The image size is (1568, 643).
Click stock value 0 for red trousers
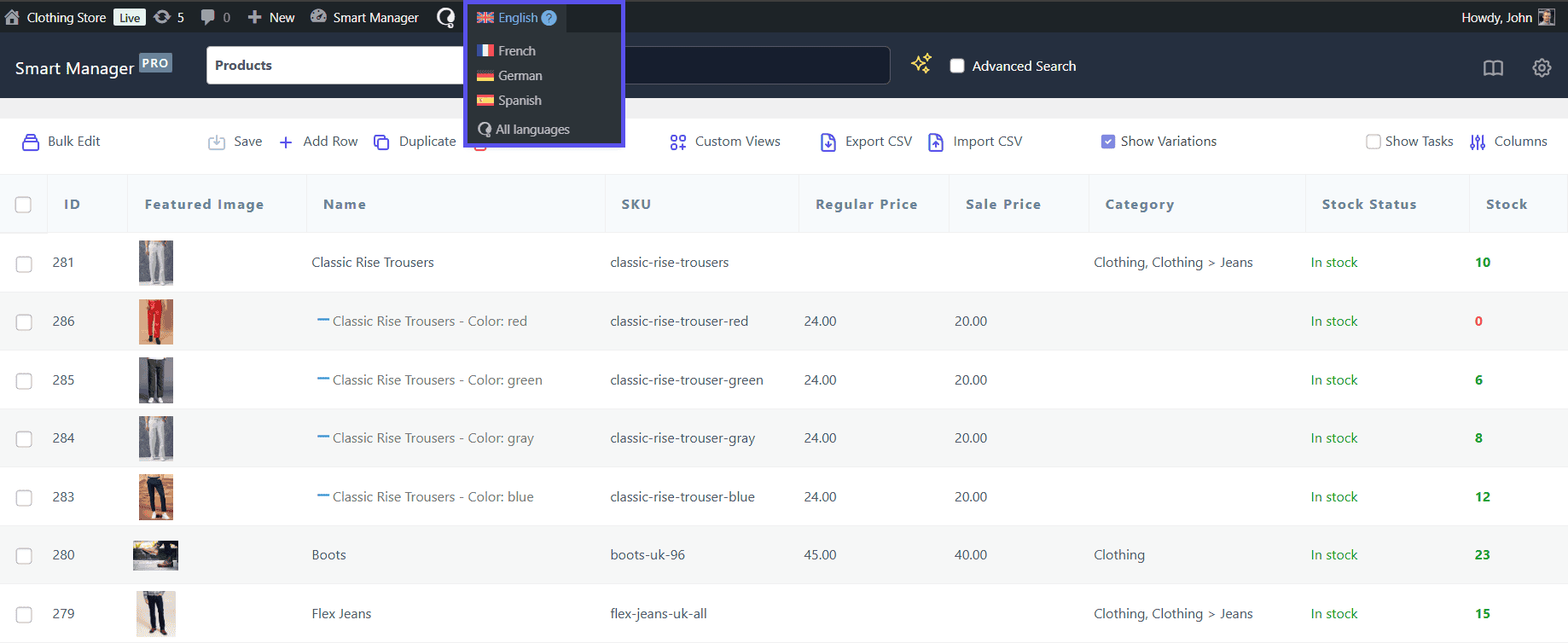(1478, 321)
